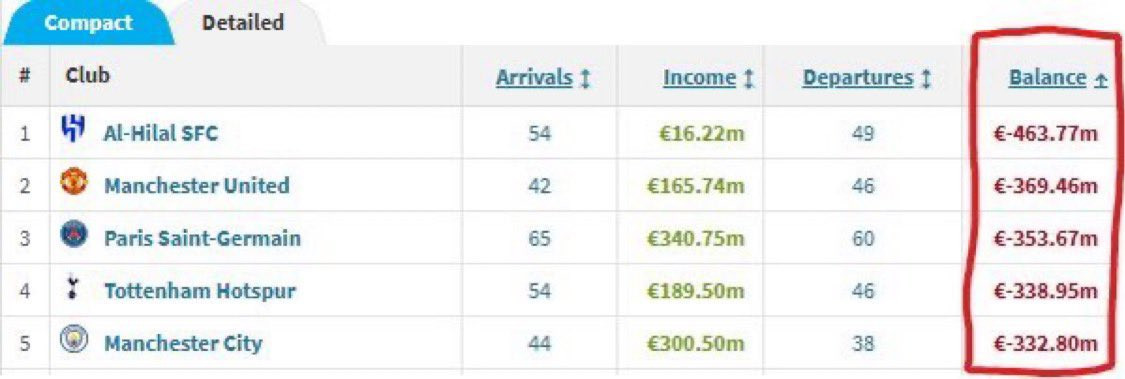The image size is (1125, 379).
Task: Click the sort arrows beside Departures
Action: click(925, 78)
